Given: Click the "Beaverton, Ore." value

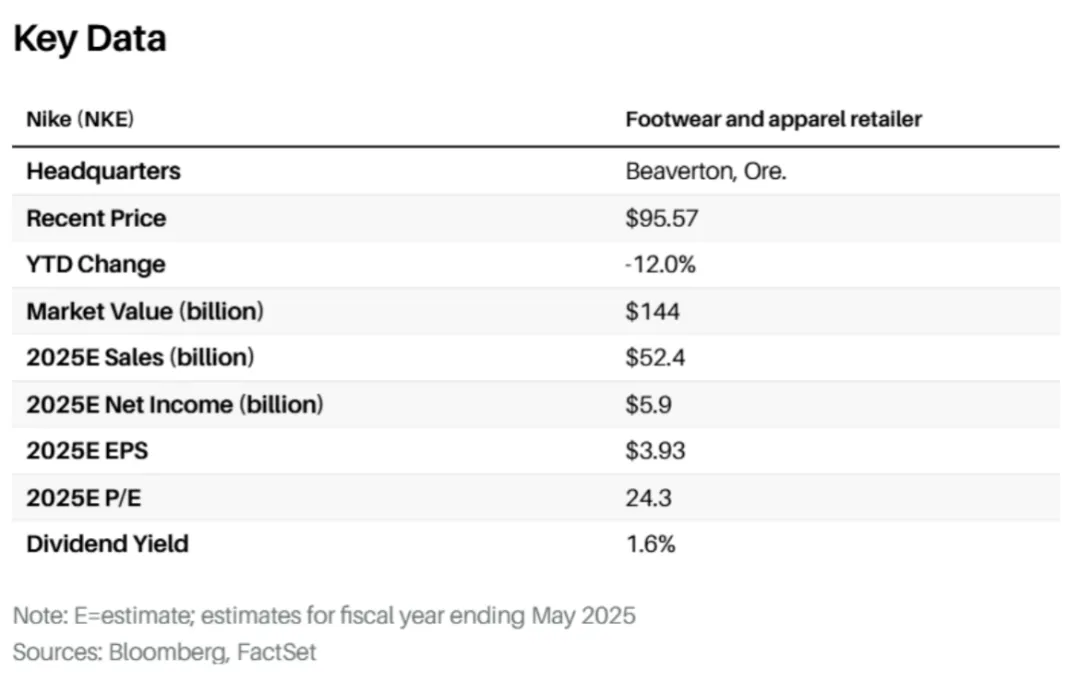Looking at the screenshot, I should point(706,171).
